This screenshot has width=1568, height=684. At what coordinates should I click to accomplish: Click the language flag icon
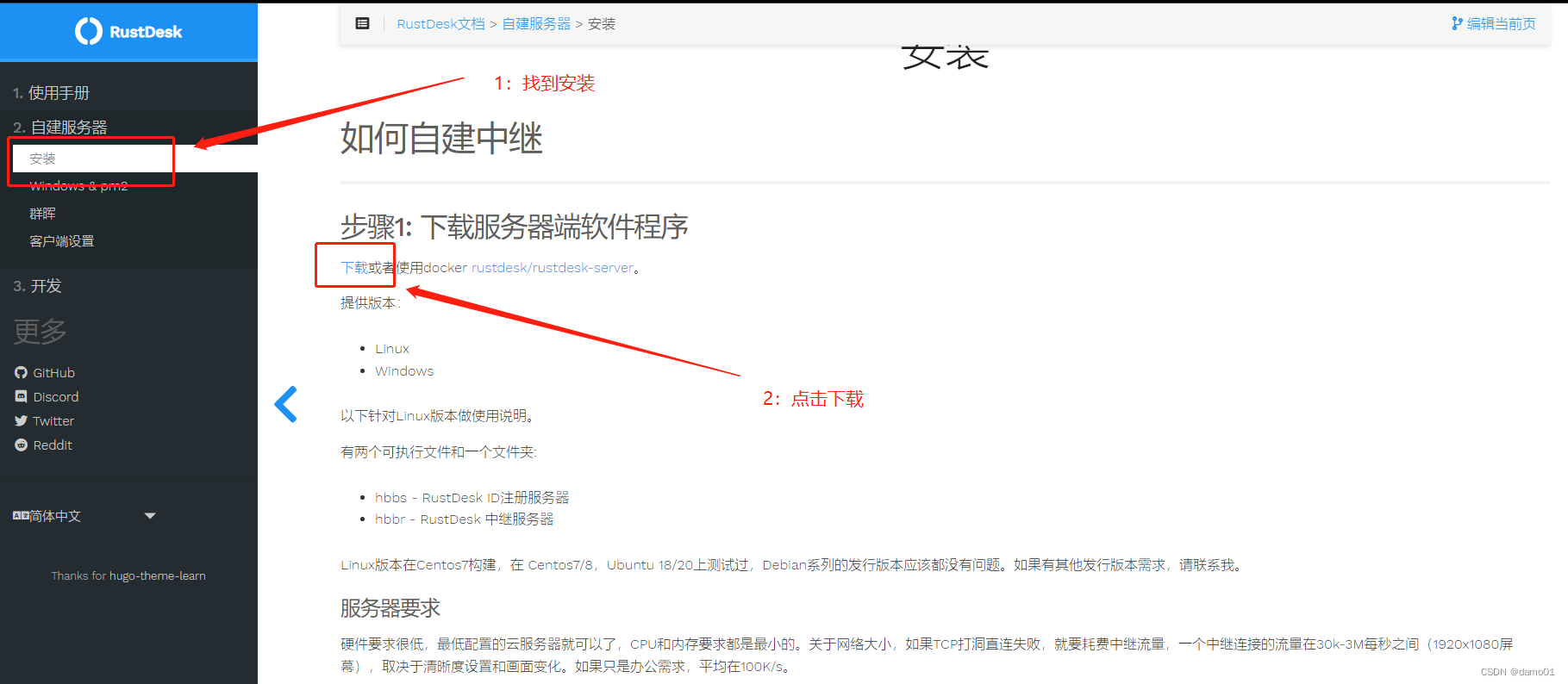click(x=21, y=515)
